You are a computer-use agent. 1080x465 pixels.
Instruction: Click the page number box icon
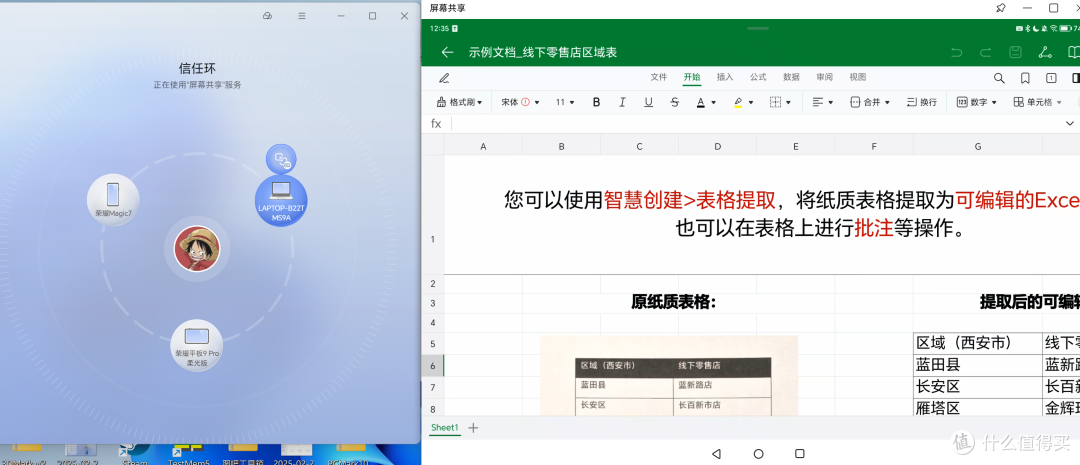(x=1051, y=78)
